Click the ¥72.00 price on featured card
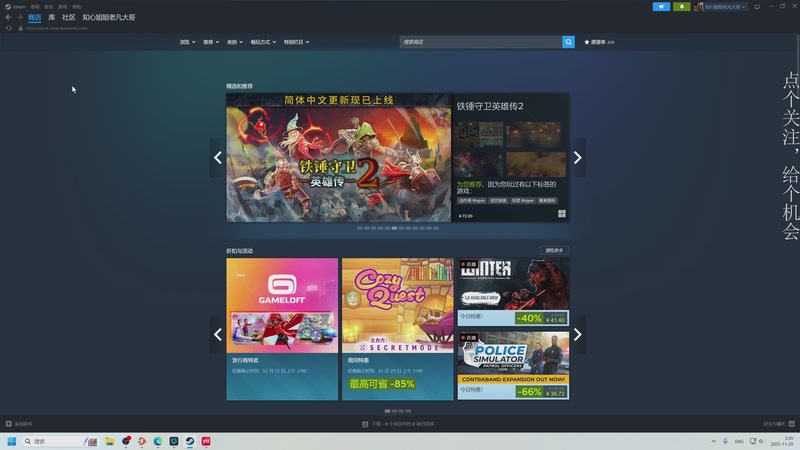The height and width of the screenshot is (450, 800). pos(466,216)
